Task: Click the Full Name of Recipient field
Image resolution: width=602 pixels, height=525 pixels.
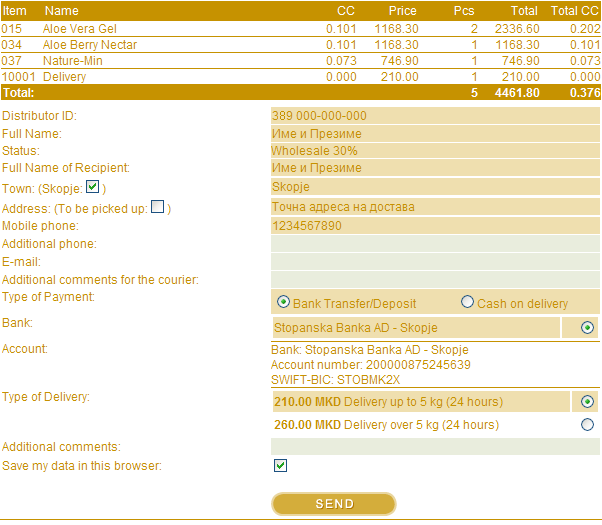Action: click(435, 168)
